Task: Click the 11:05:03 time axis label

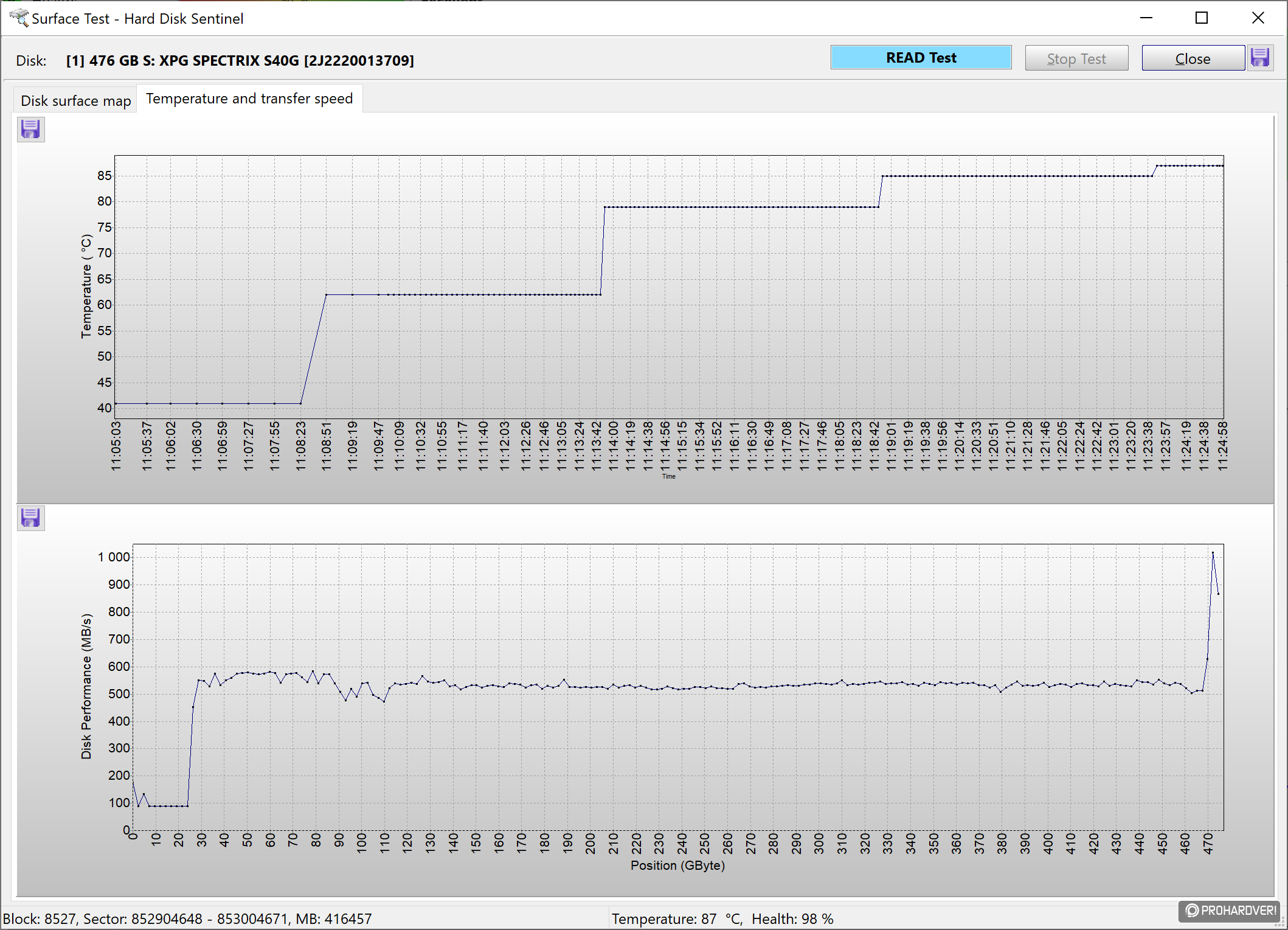Action: click(116, 446)
